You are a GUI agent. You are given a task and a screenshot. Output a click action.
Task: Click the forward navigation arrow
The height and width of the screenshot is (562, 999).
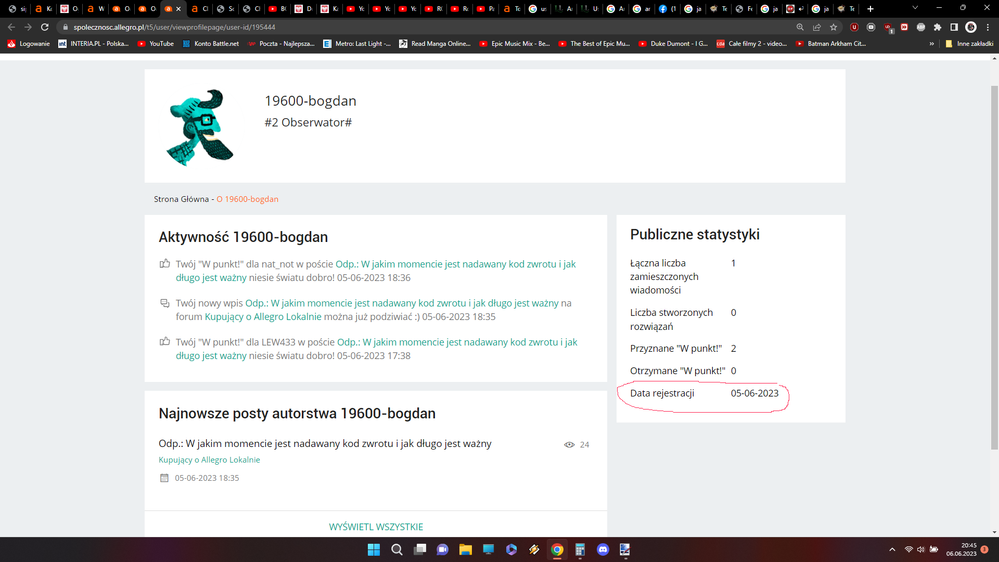pyautogui.click(x=28, y=27)
